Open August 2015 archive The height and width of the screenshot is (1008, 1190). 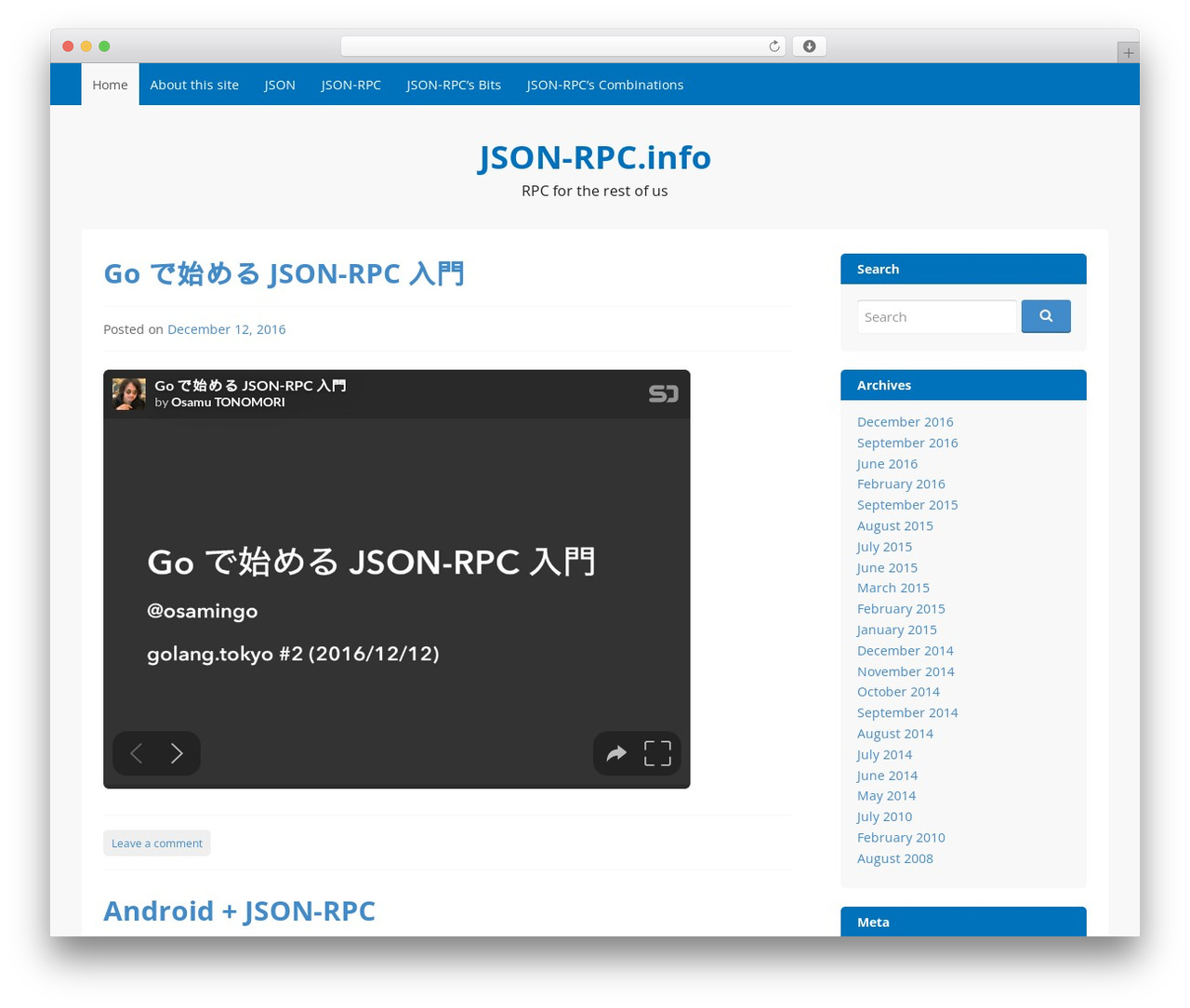pos(895,526)
